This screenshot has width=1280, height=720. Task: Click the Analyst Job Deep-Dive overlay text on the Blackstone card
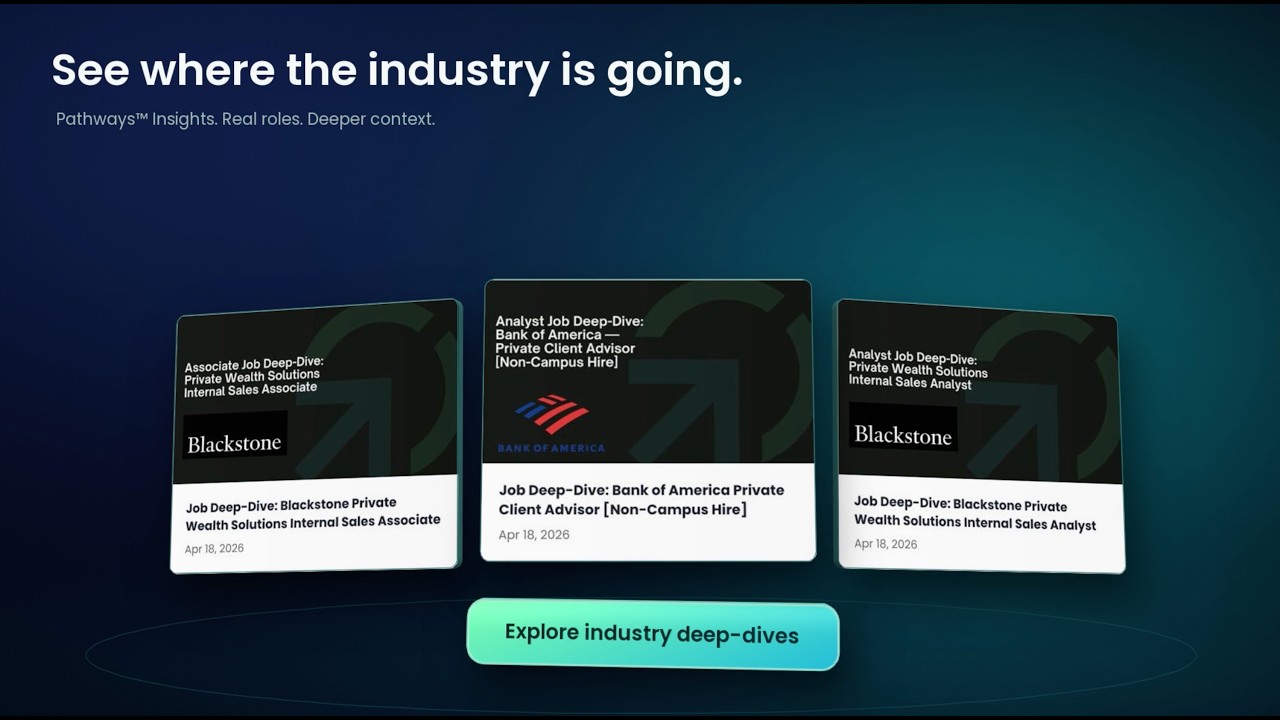[x=918, y=369]
